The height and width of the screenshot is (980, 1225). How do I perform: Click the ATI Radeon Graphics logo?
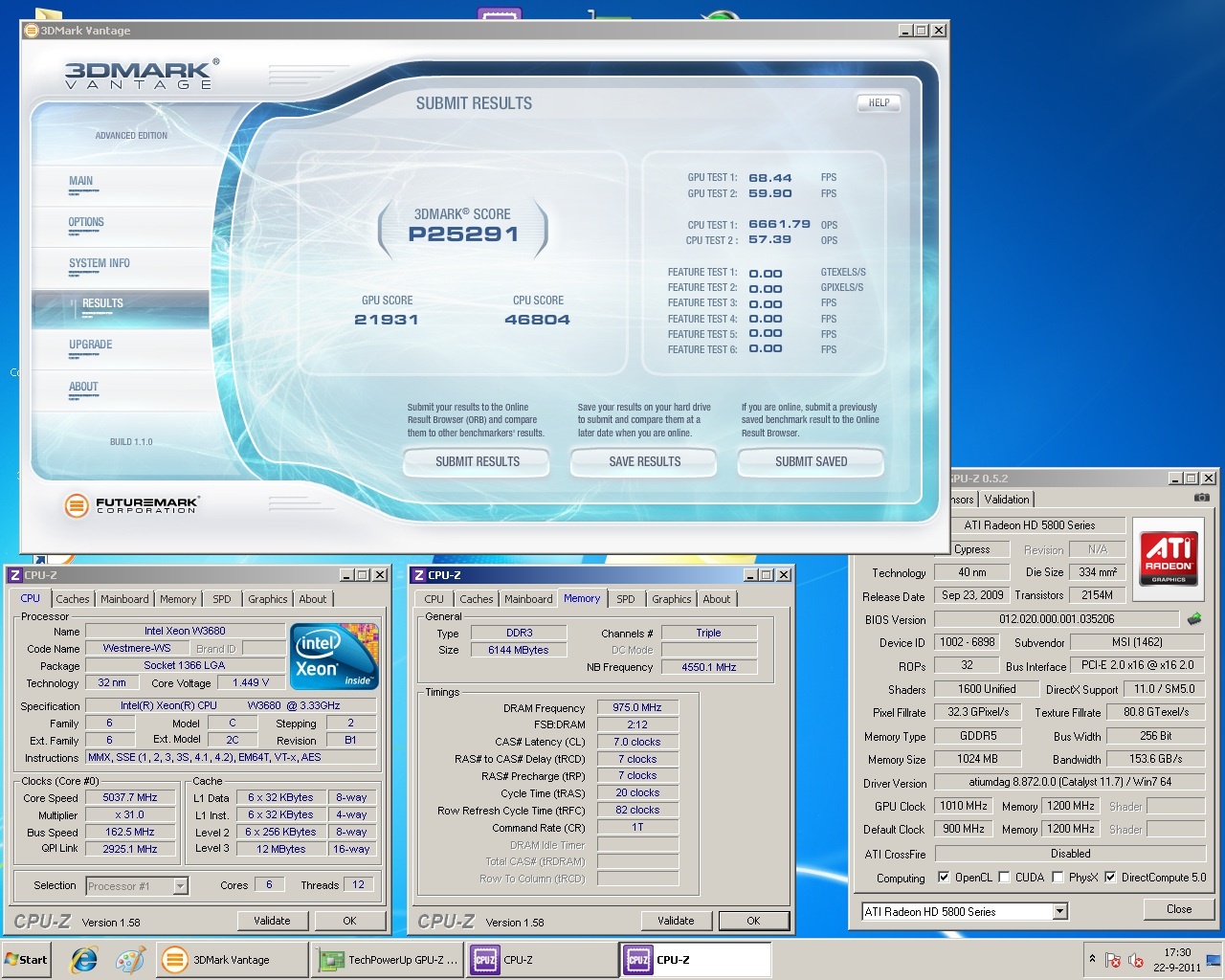click(x=1169, y=558)
